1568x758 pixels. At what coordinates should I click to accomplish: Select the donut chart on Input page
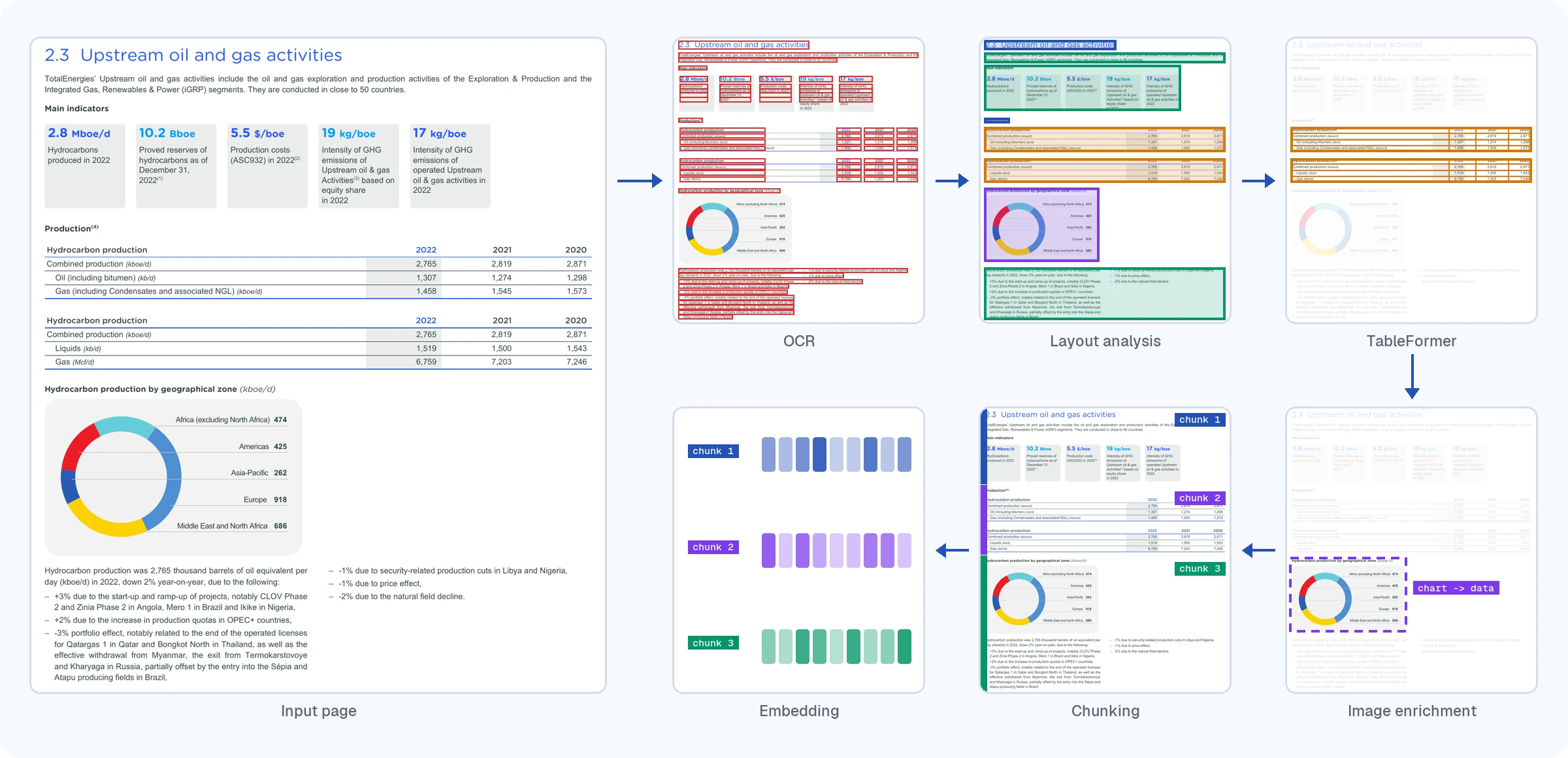(x=121, y=476)
